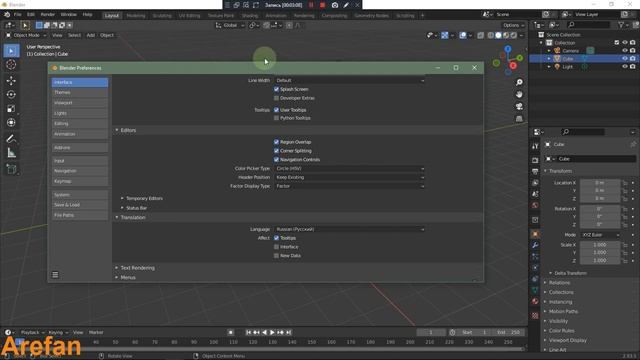Select the Rotate tool
This screenshot has height=360, width=640.
pos(11,95)
